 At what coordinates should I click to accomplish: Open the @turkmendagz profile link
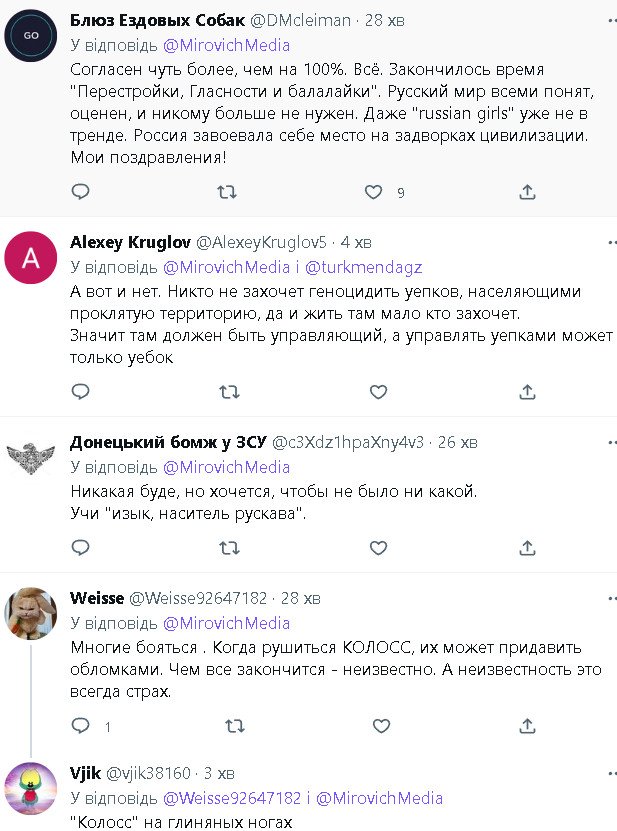tap(362, 268)
